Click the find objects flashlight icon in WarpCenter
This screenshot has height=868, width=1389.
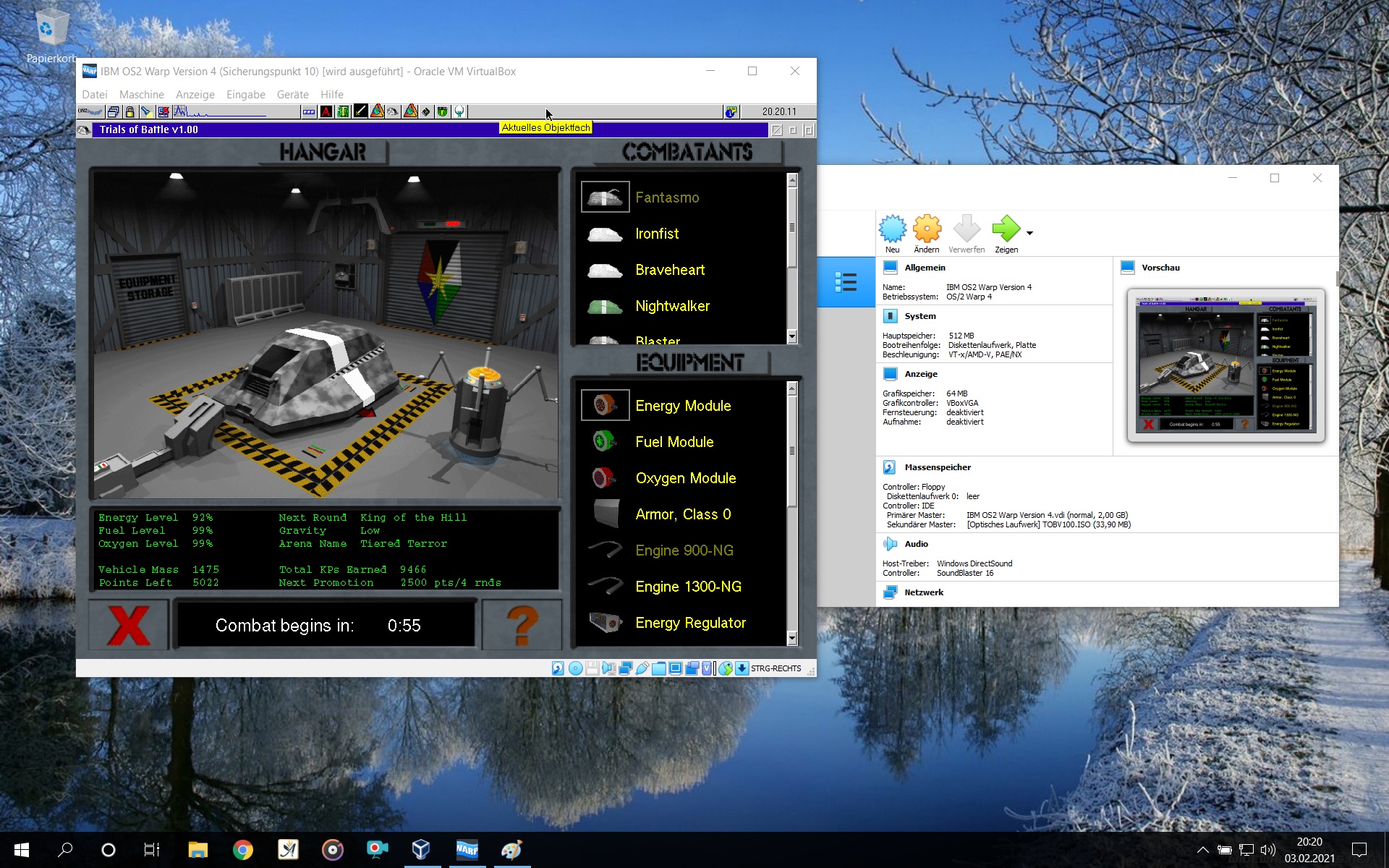(x=146, y=111)
